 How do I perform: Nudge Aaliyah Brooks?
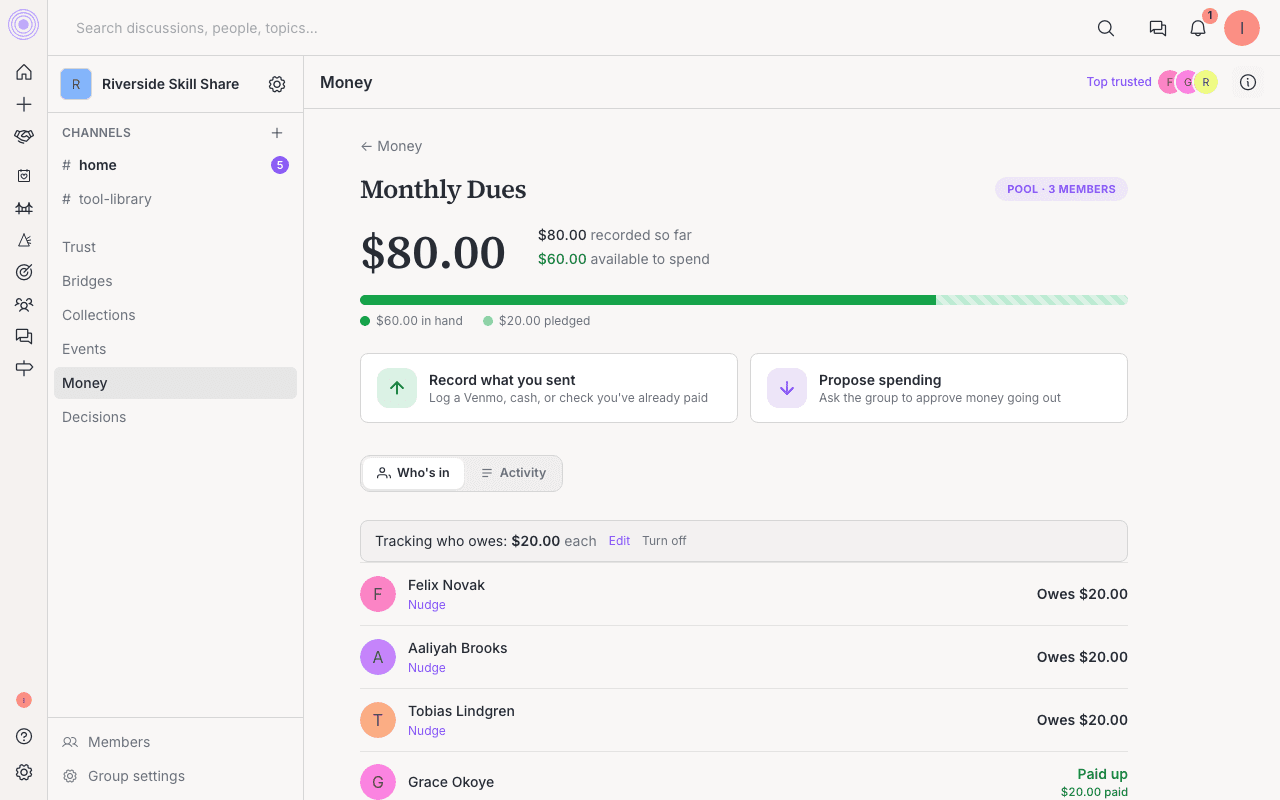tap(427, 668)
